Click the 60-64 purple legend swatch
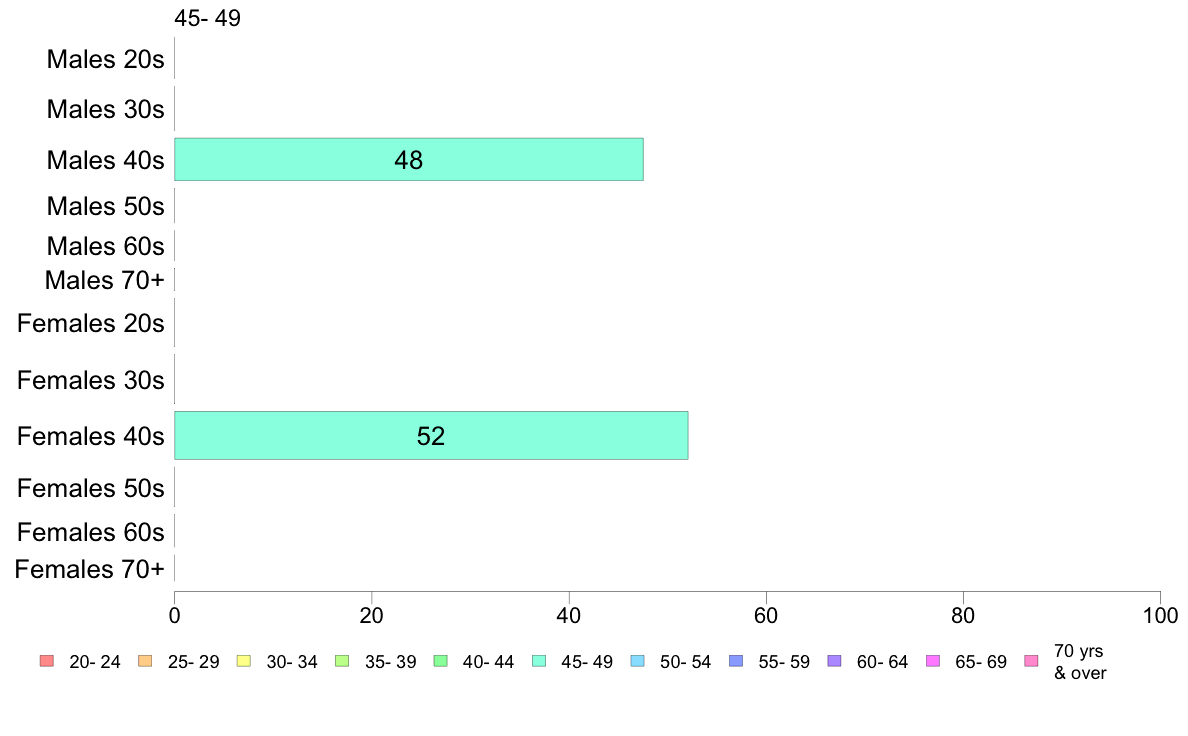The image size is (1188, 736). click(x=834, y=661)
